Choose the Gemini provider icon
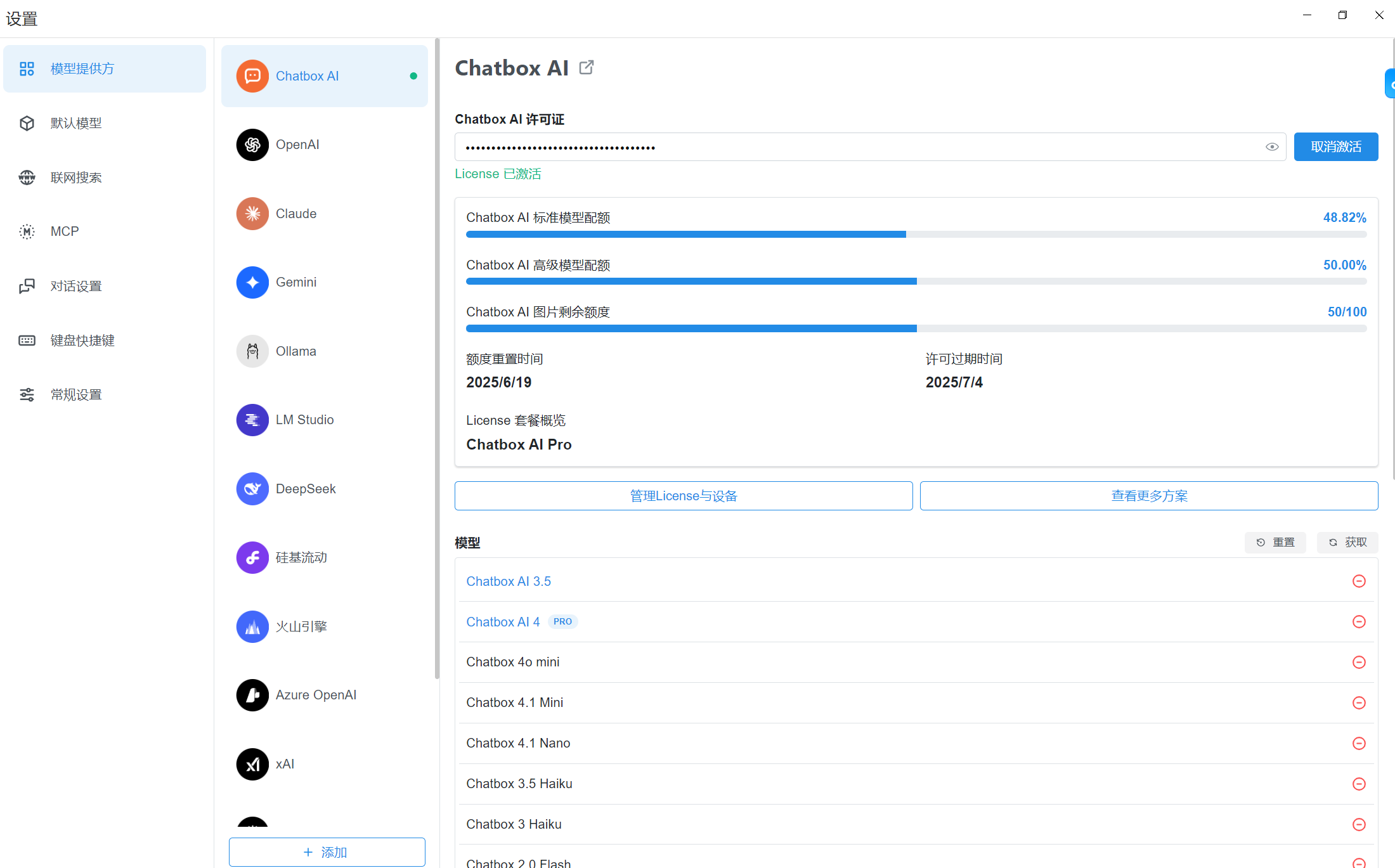1395x868 pixels. click(252, 282)
